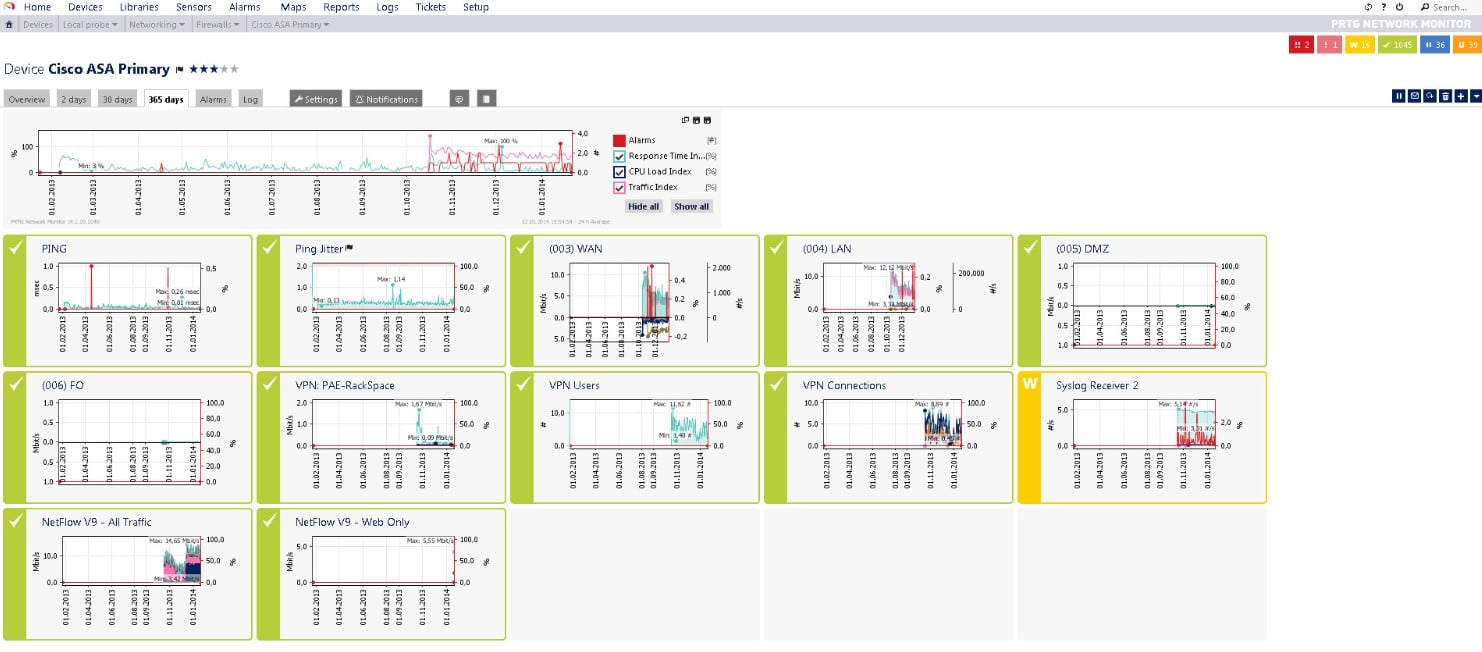Screen dimensions: 1482x652
Task: Log out using the power icon
Action: click(1399, 7)
